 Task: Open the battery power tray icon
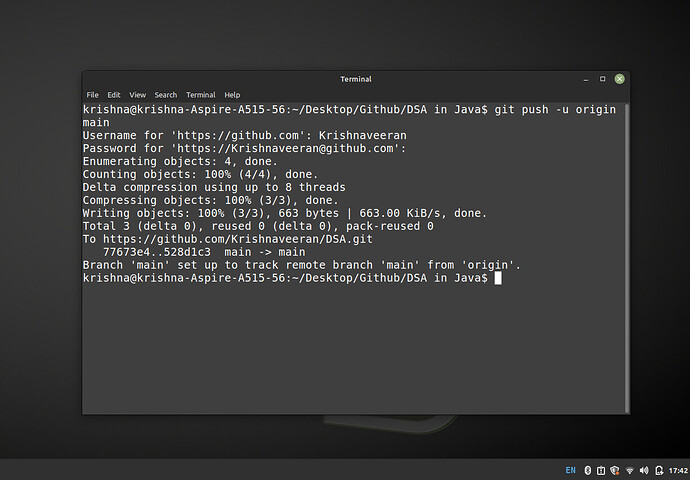click(659, 470)
